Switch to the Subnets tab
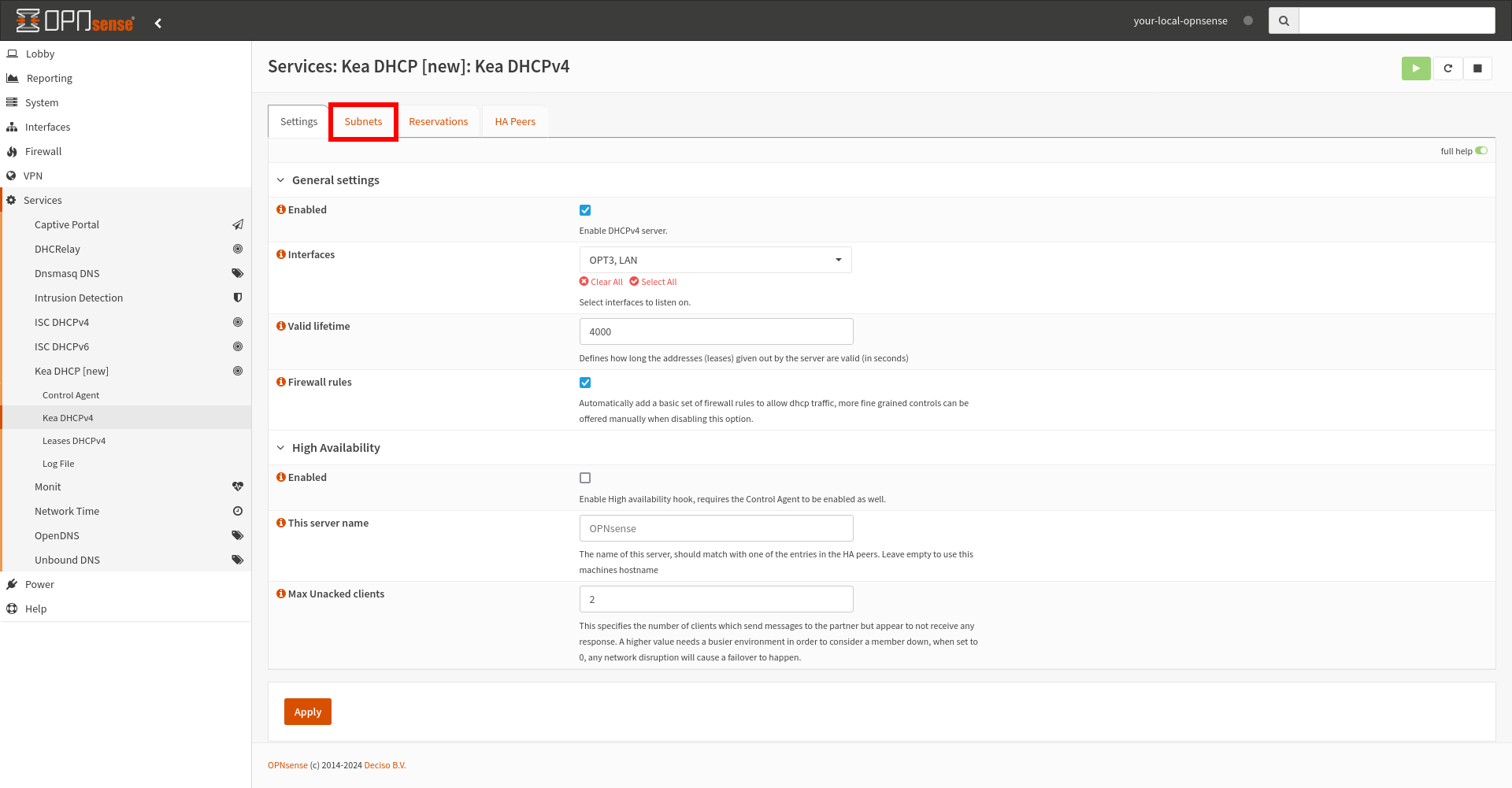 pos(363,121)
